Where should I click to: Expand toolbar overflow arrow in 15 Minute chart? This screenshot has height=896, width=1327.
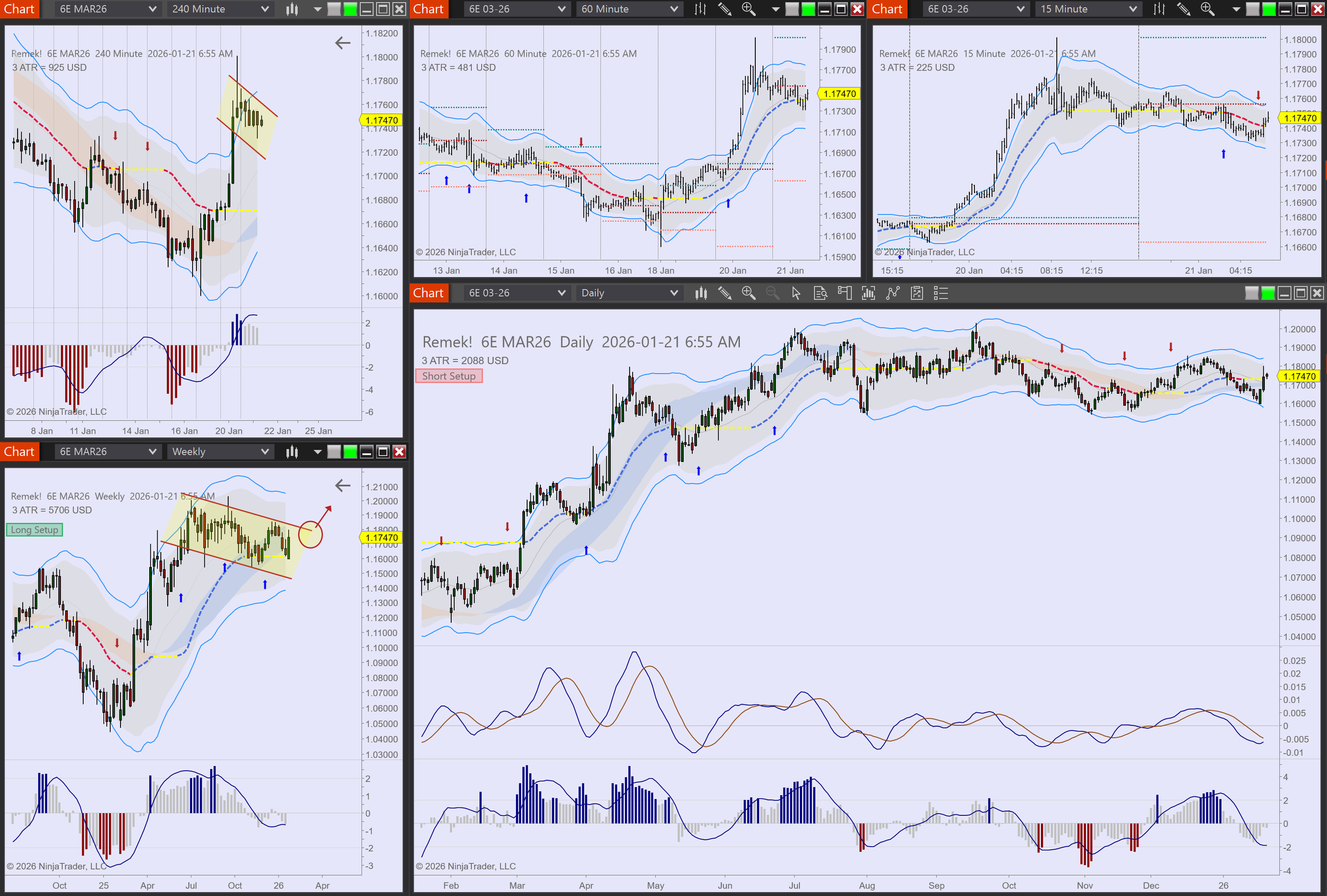click(1236, 9)
